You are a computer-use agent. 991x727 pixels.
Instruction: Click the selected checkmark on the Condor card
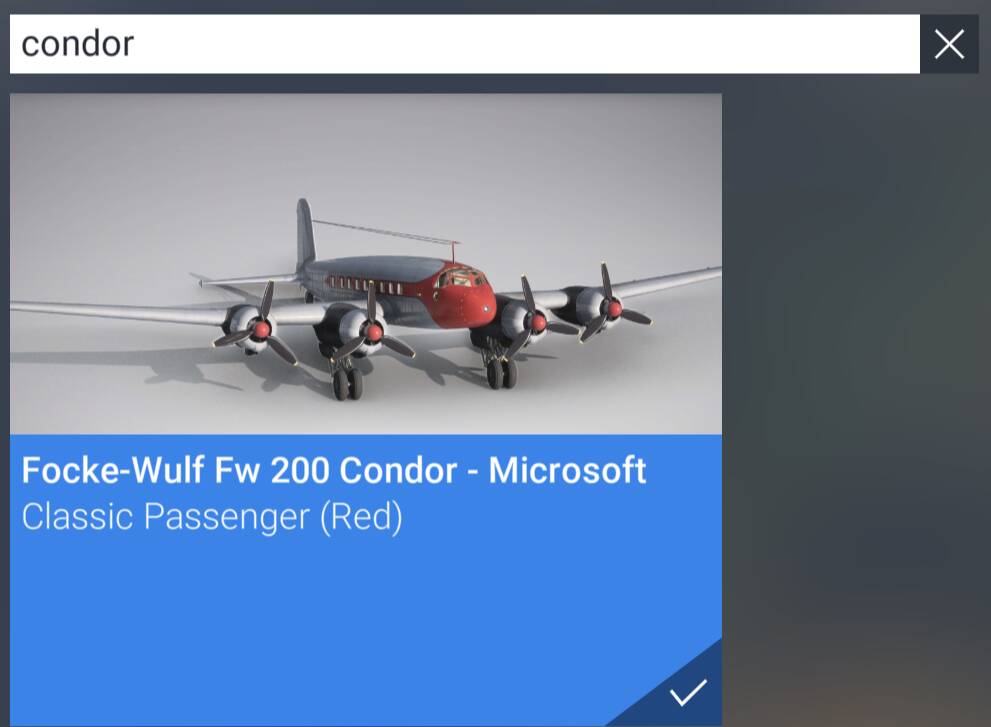point(688,693)
